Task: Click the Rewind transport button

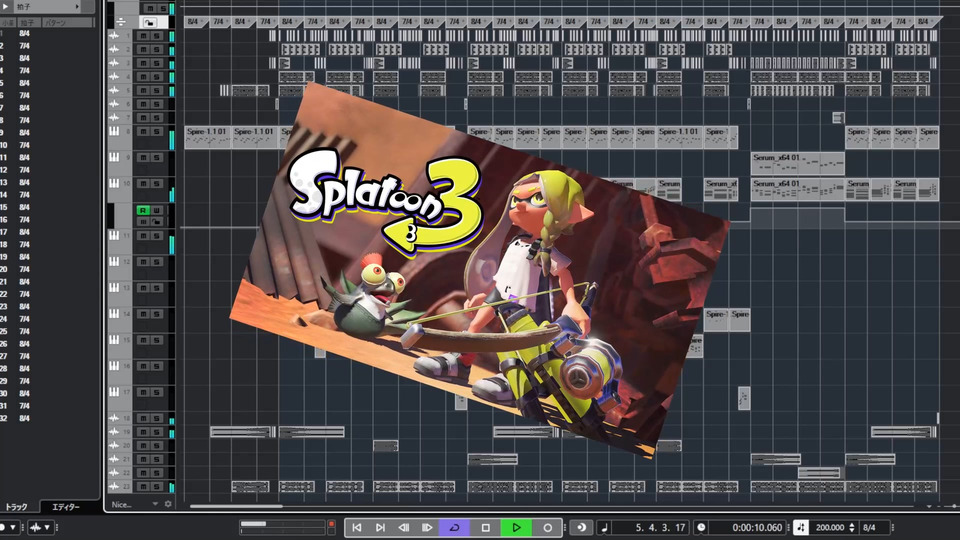Action: pos(403,527)
